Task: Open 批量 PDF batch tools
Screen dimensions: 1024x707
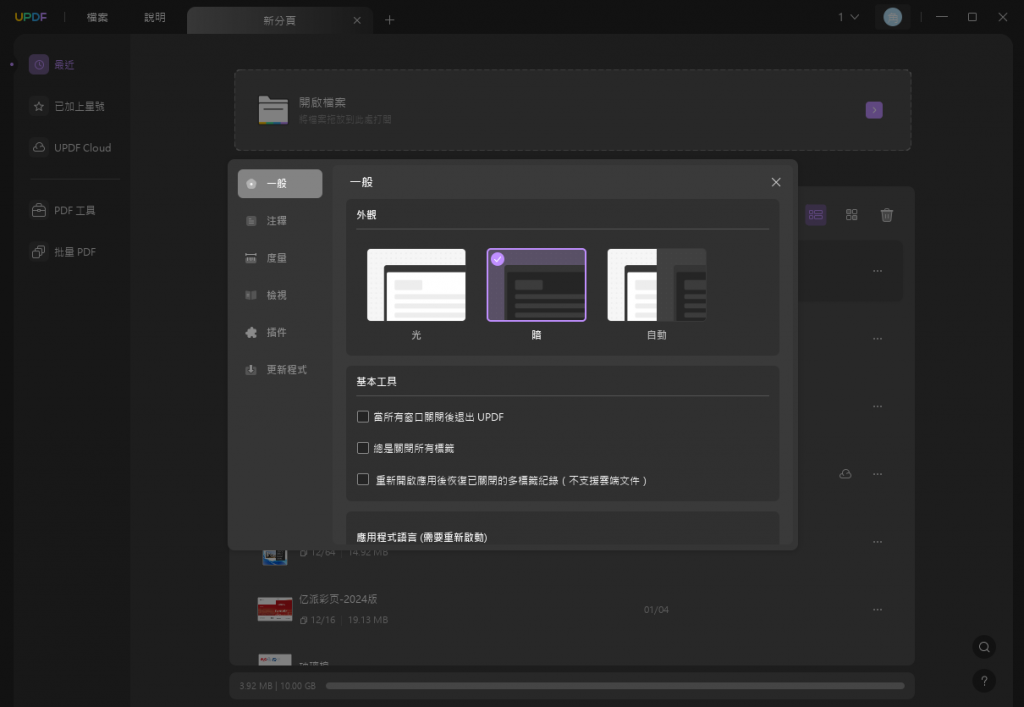Action: (x=64, y=252)
